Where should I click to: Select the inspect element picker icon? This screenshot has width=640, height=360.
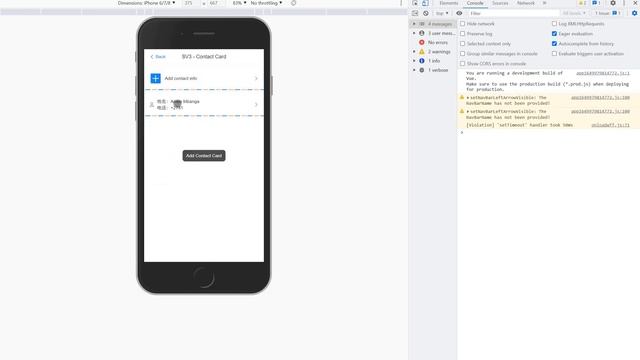(415, 3)
